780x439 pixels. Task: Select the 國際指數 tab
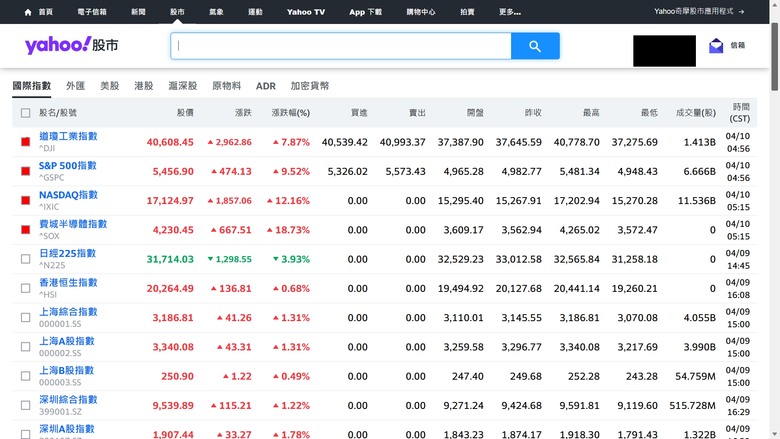point(32,86)
